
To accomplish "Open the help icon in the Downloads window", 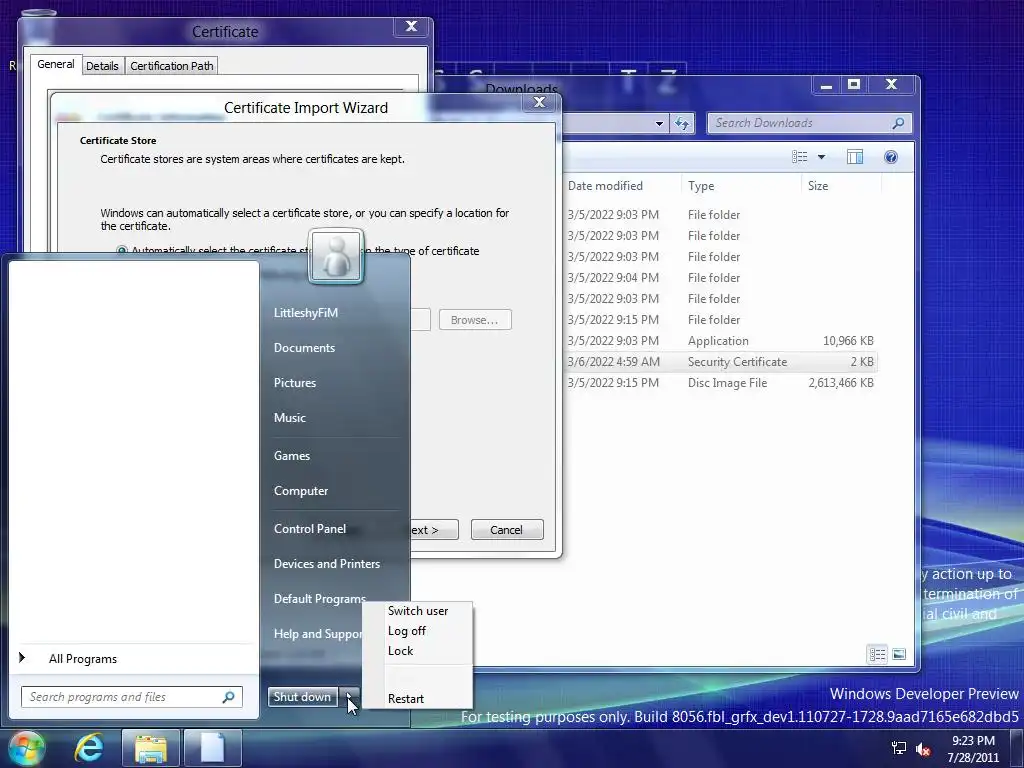I will pyautogui.click(x=891, y=157).
